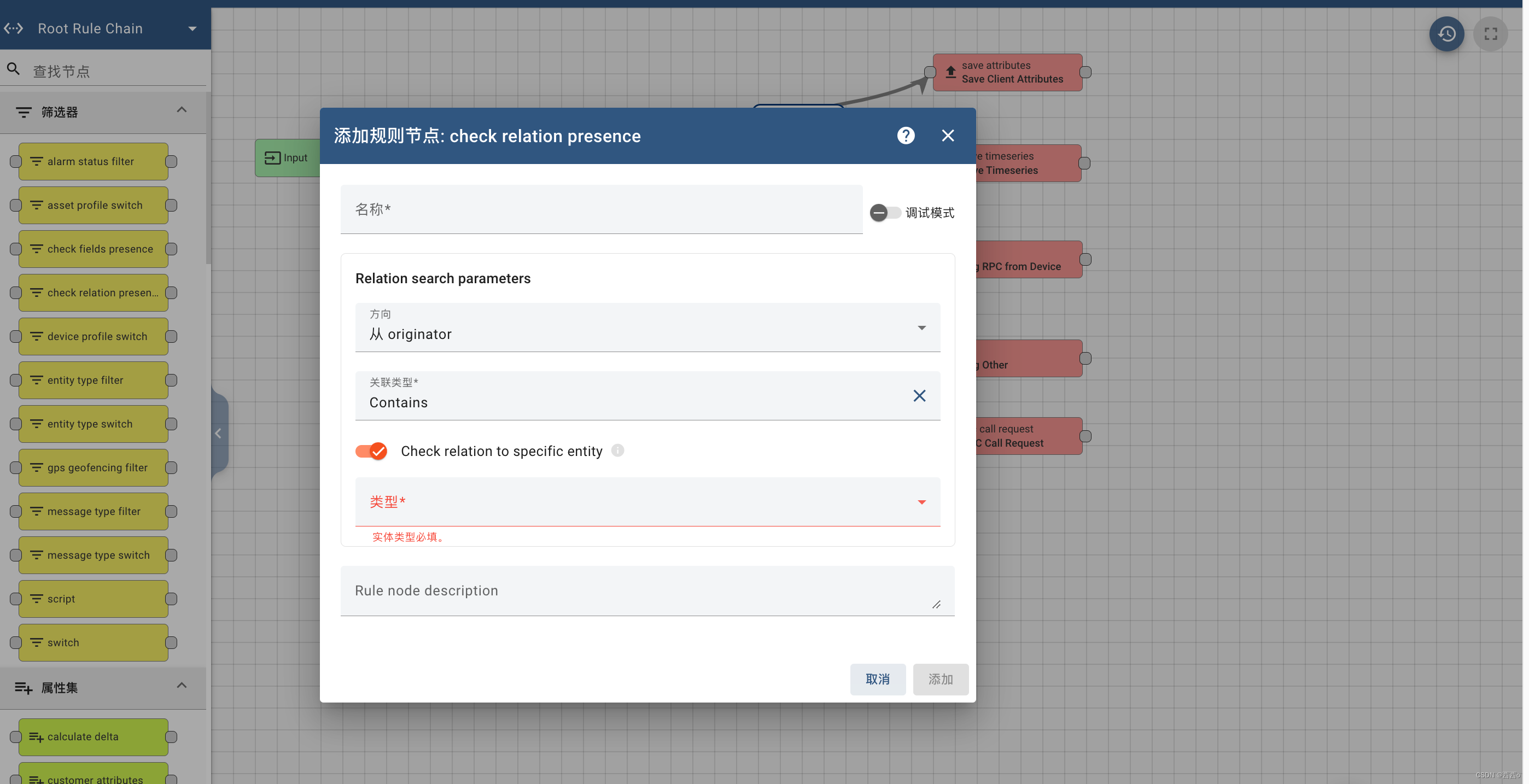Click the search nodes magnifier icon
Image resolution: width=1529 pixels, height=784 pixels.
coord(14,69)
